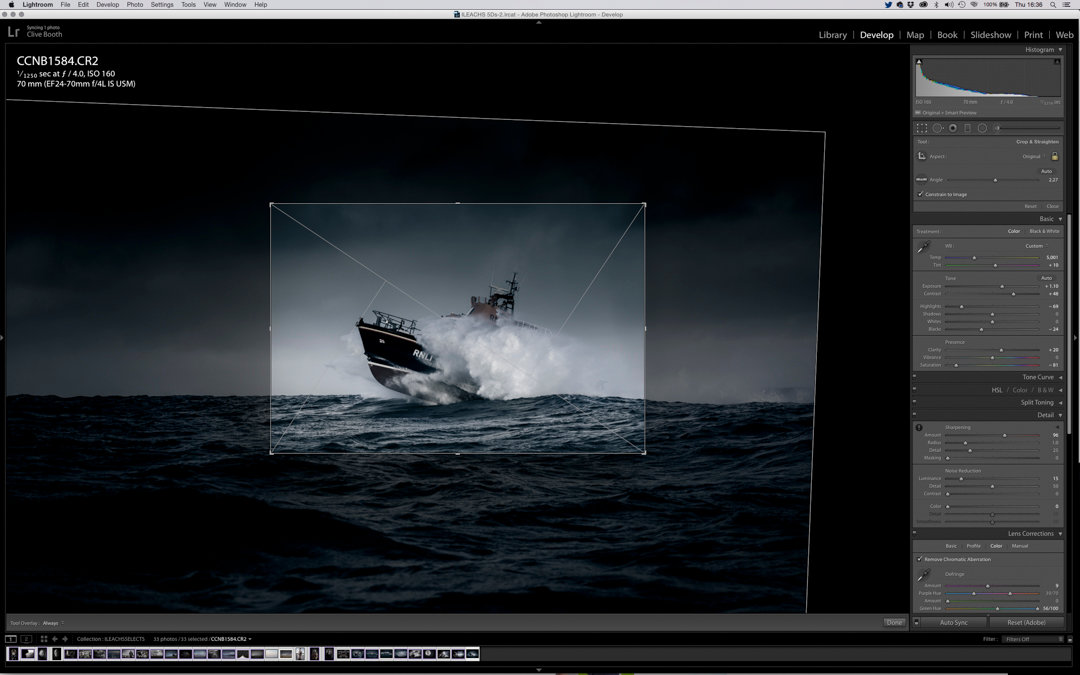Viewport: 1080px width, 675px height.
Task: Choose Black & White treatment
Action: point(1044,231)
